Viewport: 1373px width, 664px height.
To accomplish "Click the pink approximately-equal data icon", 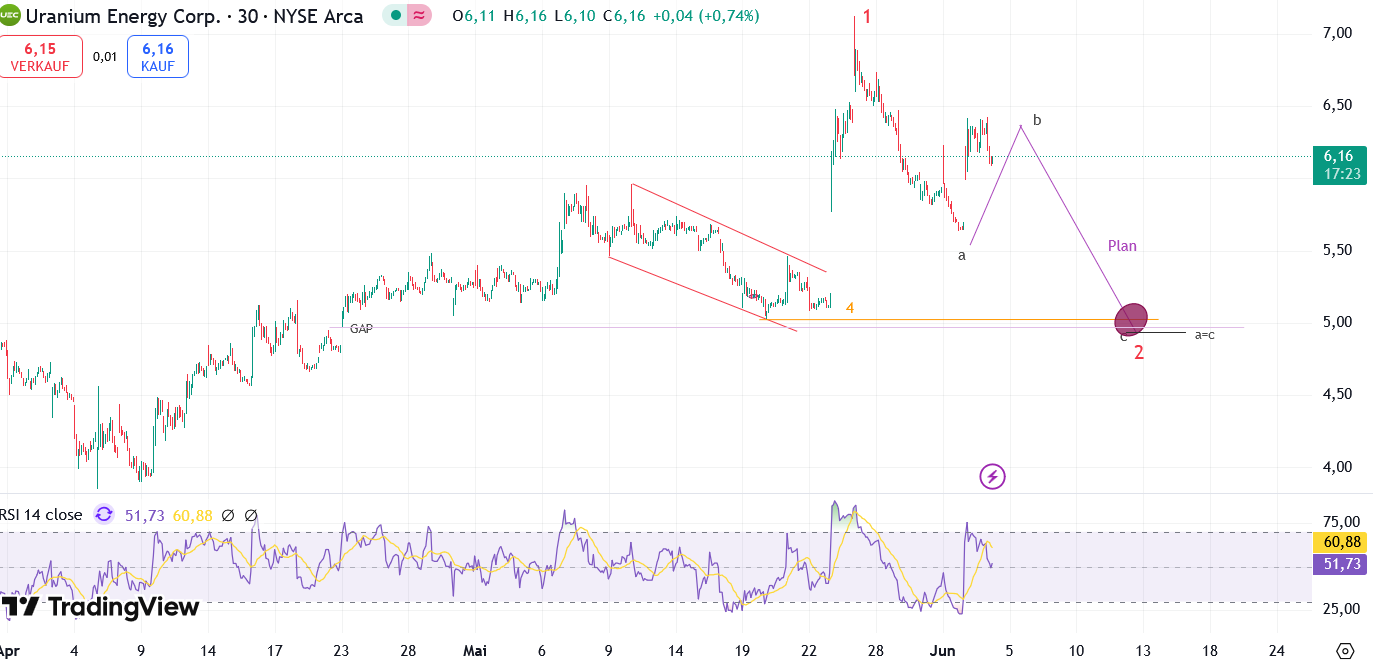I will pyautogui.click(x=419, y=16).
